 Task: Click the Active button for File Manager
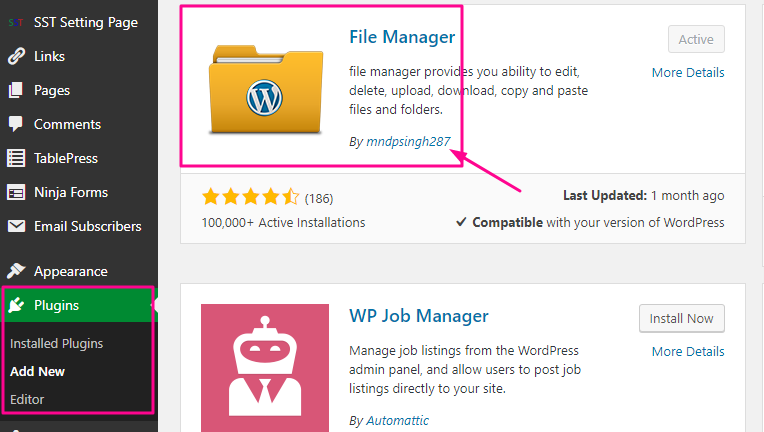[x=696, y=39]
